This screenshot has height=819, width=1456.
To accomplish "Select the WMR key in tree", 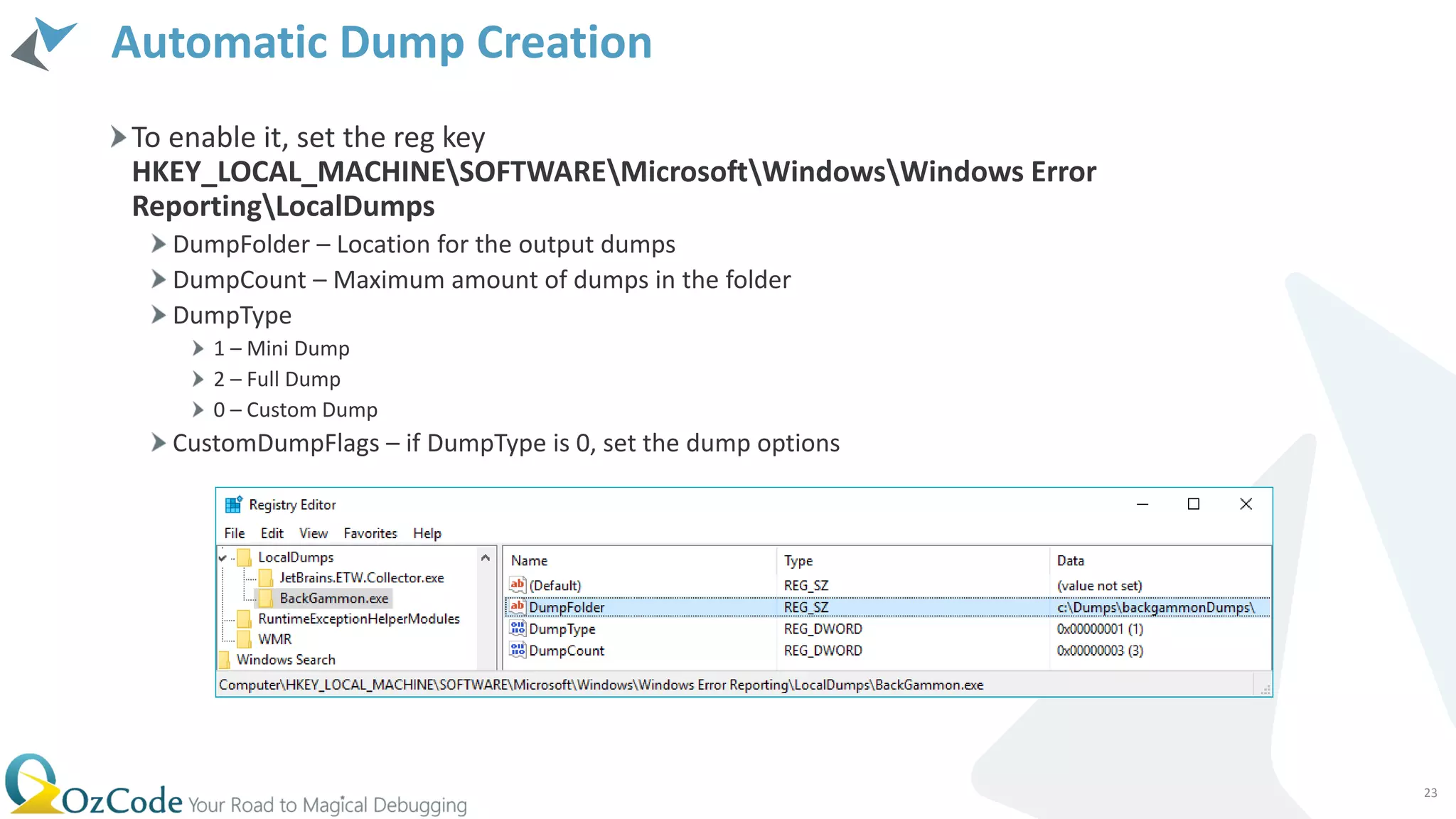I will pos(274,639).
